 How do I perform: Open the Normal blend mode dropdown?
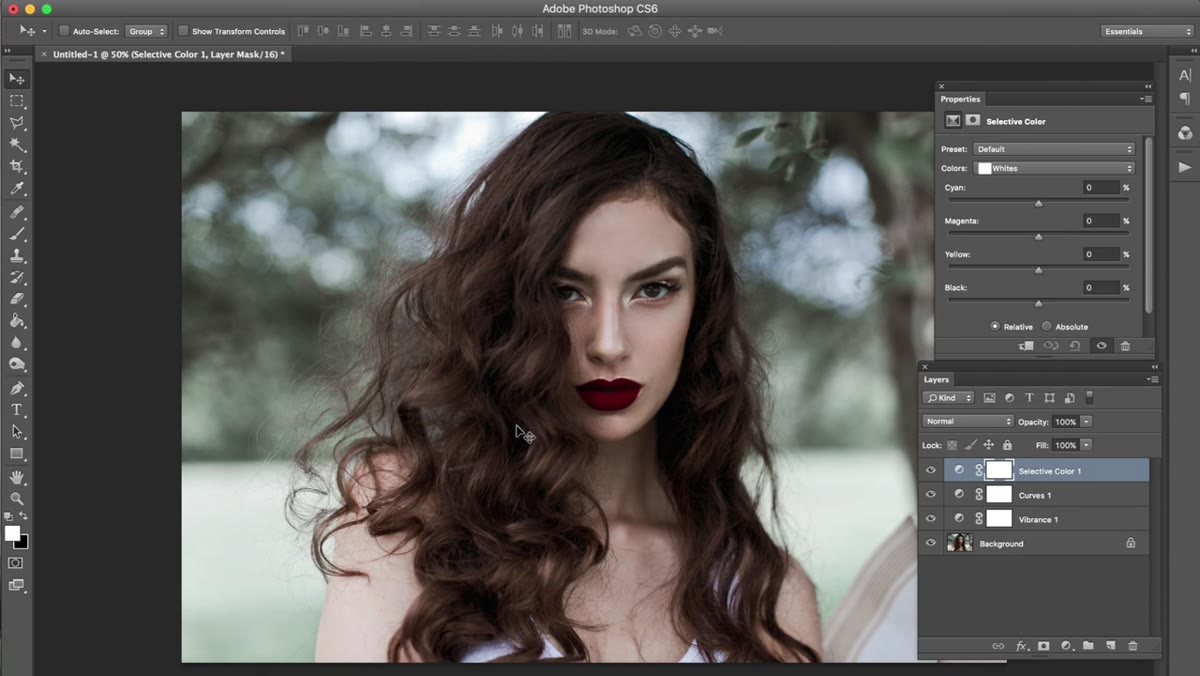[x=968, y=422]
